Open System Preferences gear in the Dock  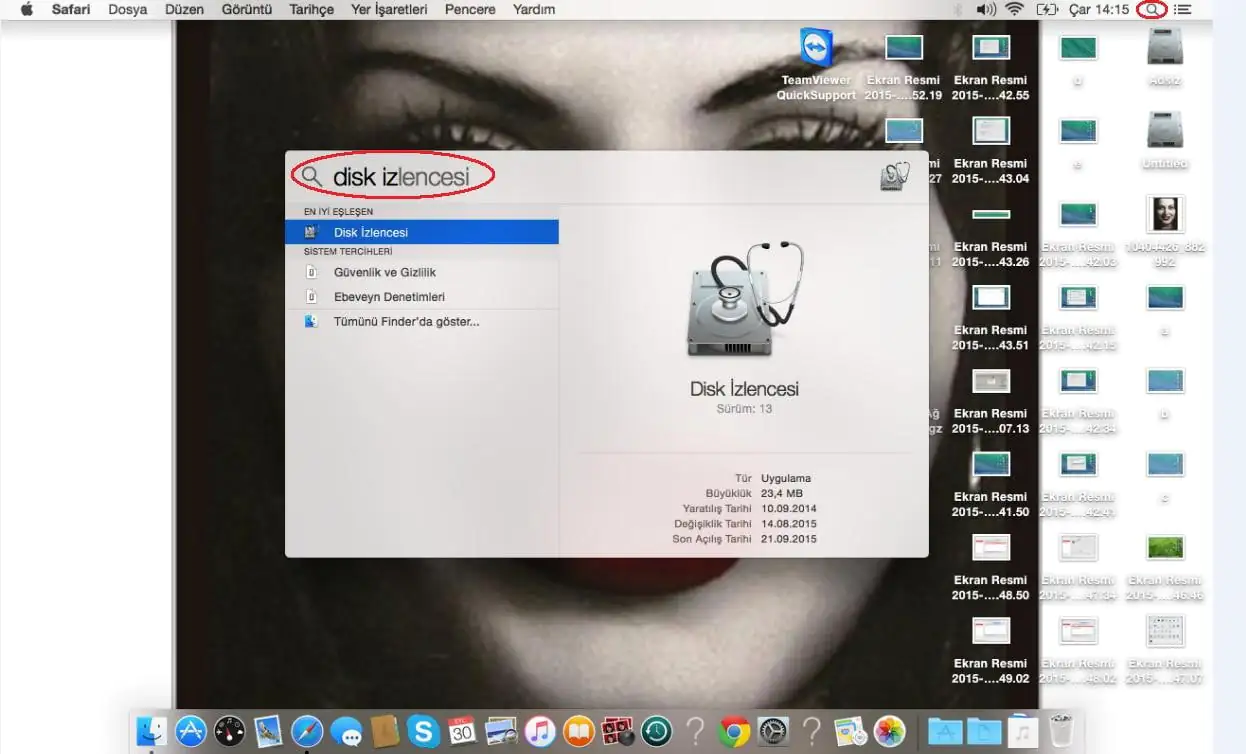[x=773, y=732]
